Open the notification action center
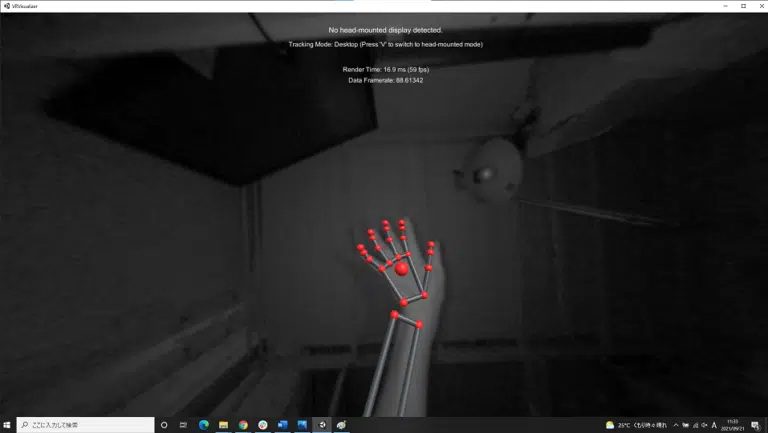This screenshot has width=768, height=433. tap(756, 425)
